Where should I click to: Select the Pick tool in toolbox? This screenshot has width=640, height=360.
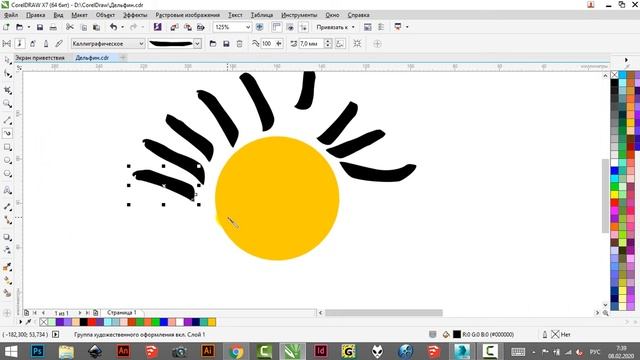point(7,60)
